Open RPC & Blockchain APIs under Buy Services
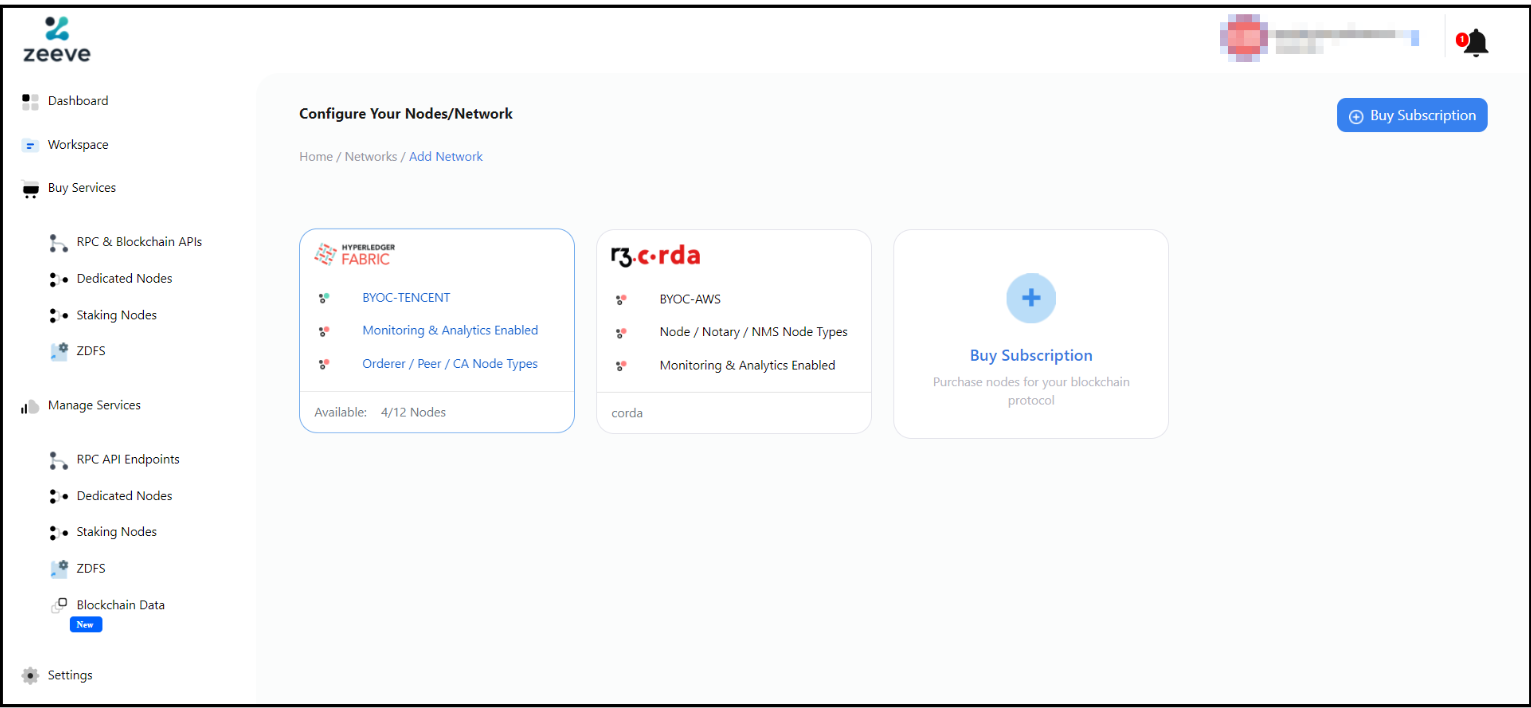The height and width of the screenshot is (708, 1531). pos(139,242)
